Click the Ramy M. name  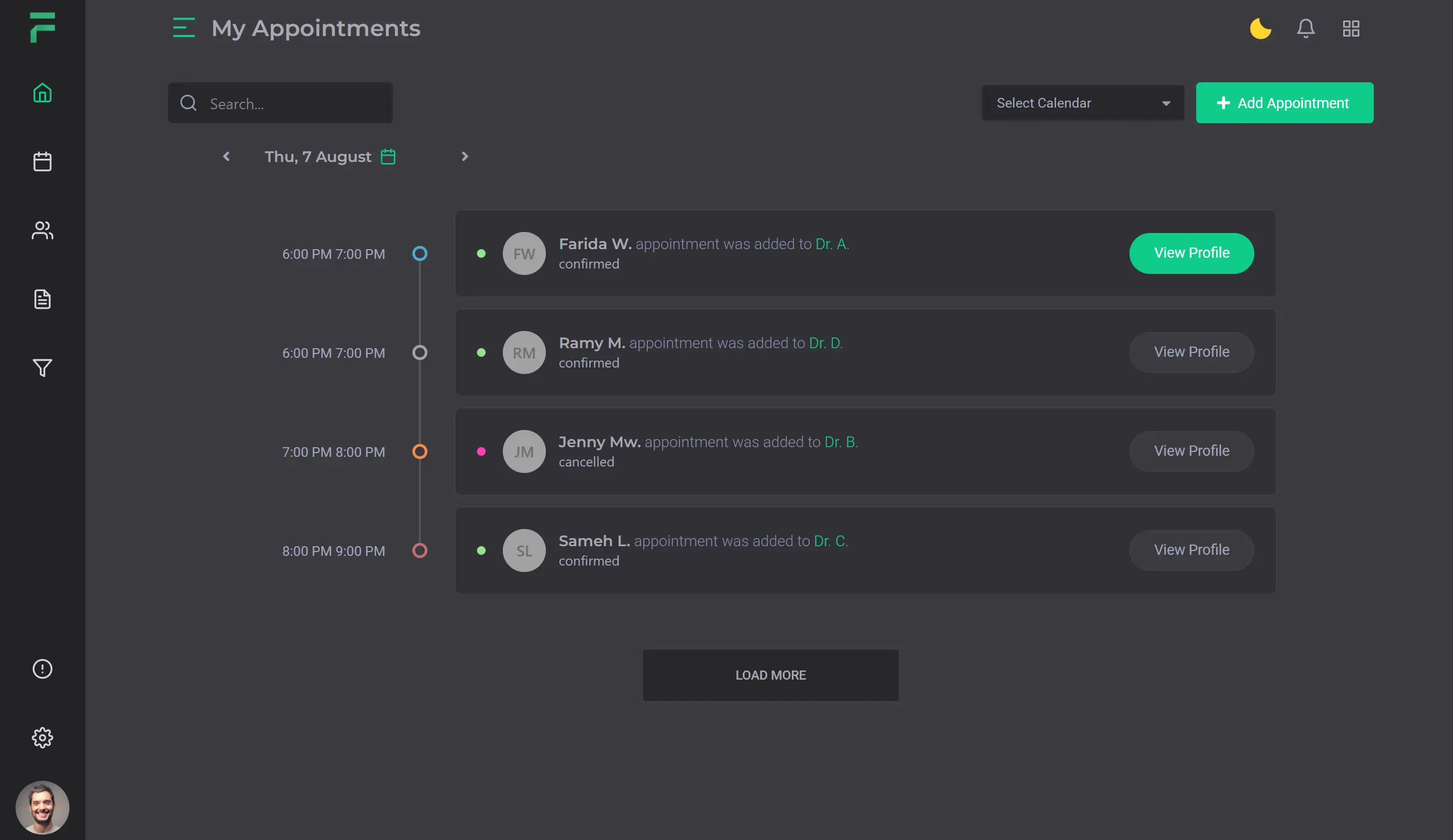[592, 343]
